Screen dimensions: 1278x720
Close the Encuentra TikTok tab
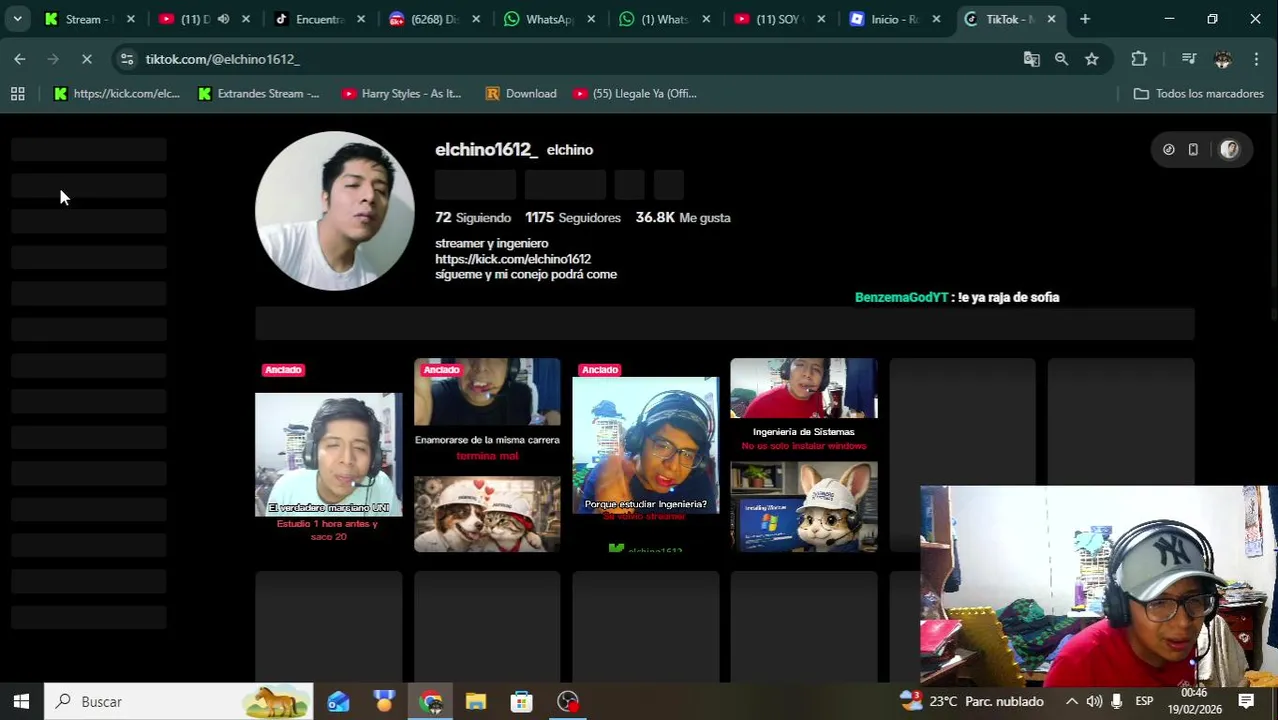(361, 19)
